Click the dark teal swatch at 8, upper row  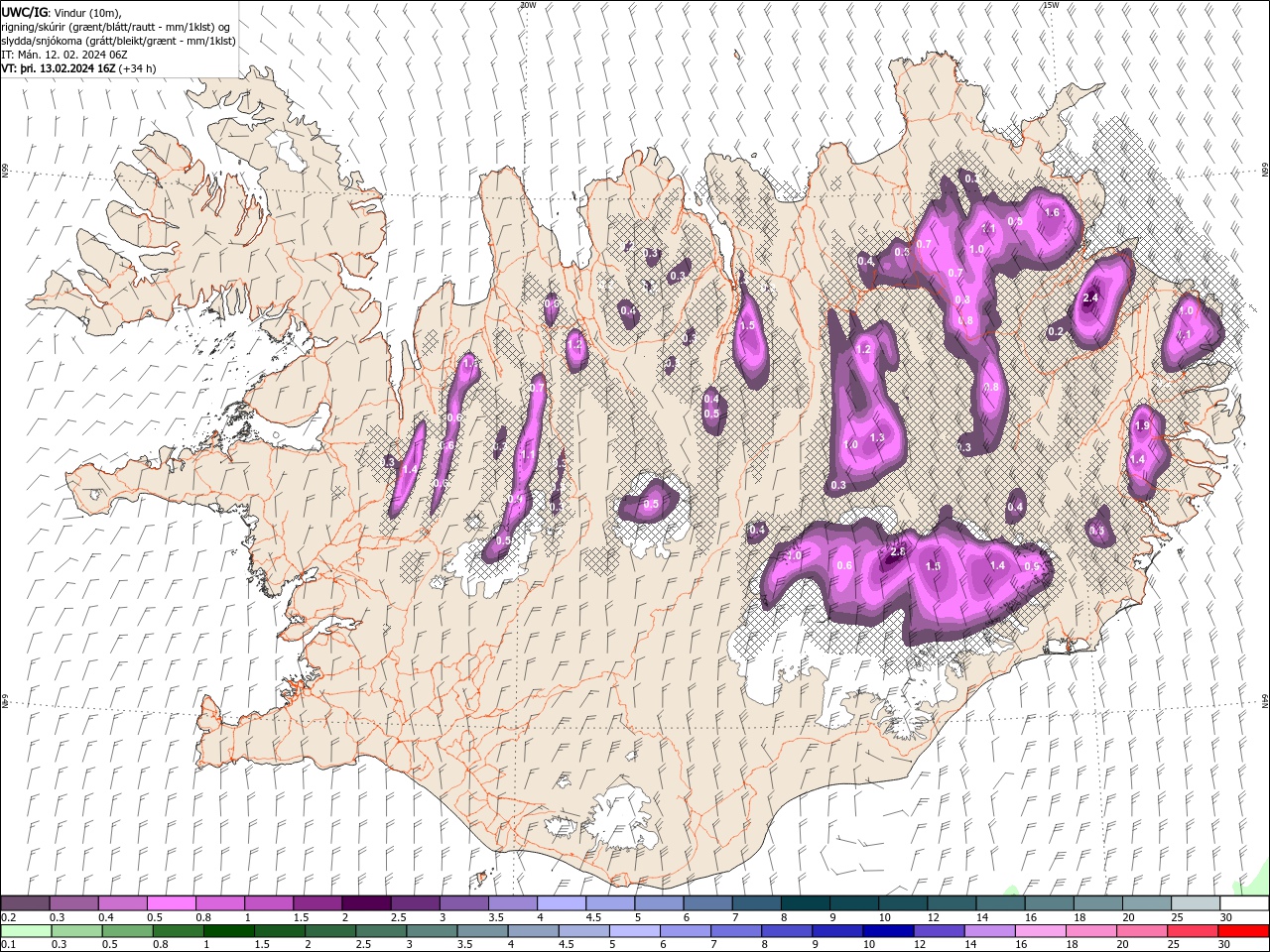(x=805, y=903)
